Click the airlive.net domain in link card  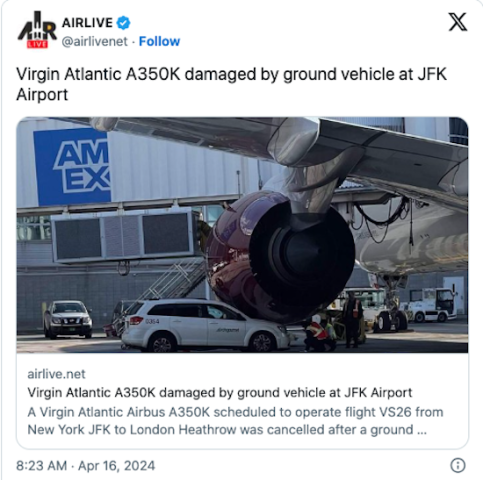tap(56, 374)
